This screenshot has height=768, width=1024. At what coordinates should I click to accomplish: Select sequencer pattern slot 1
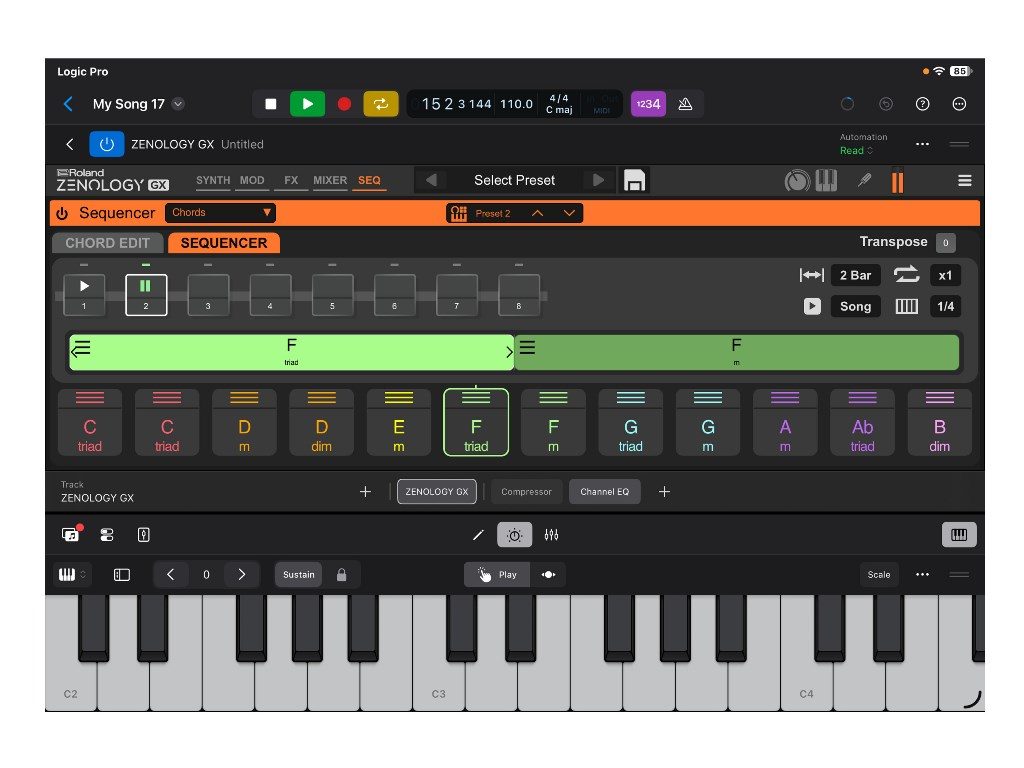pos(84,295)
